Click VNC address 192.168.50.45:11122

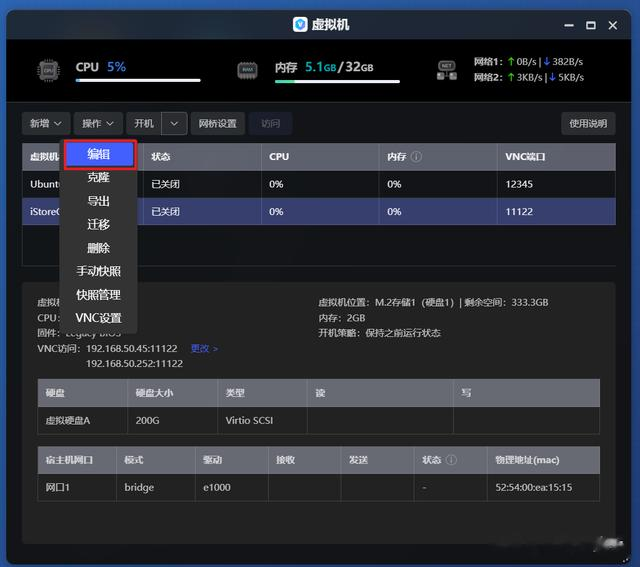[131, 348]
